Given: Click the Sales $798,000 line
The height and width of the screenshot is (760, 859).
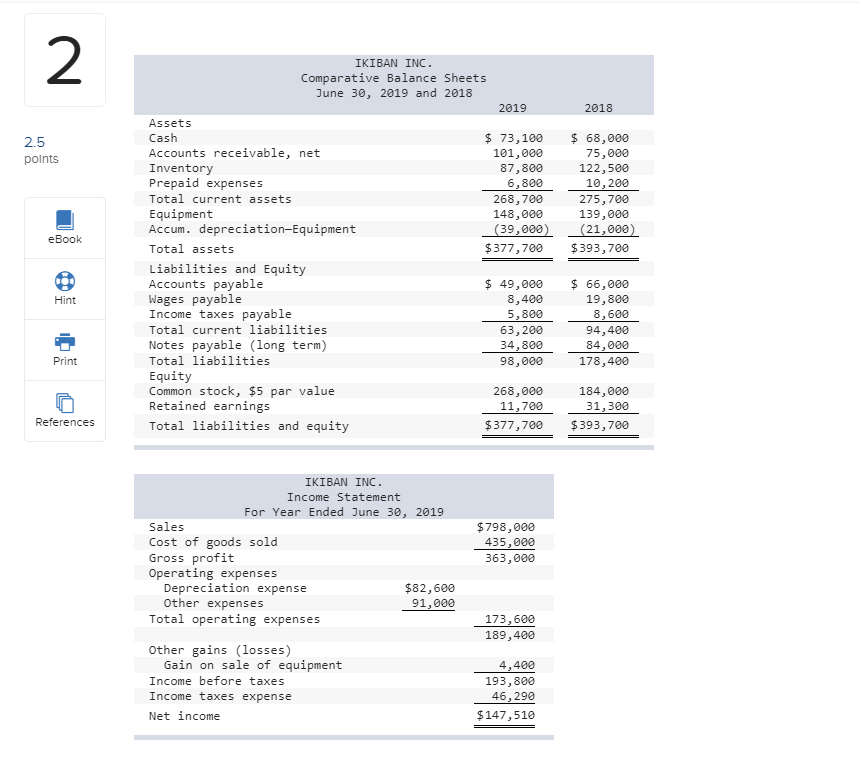Looking at the screenshot, I should 504,527.
